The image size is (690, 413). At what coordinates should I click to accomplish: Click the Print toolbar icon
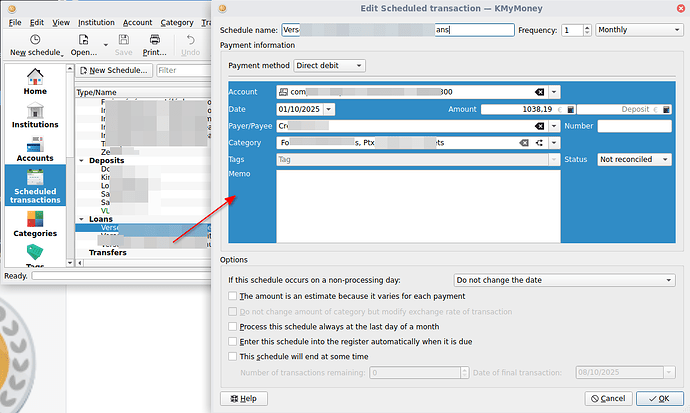click(154, 44)
